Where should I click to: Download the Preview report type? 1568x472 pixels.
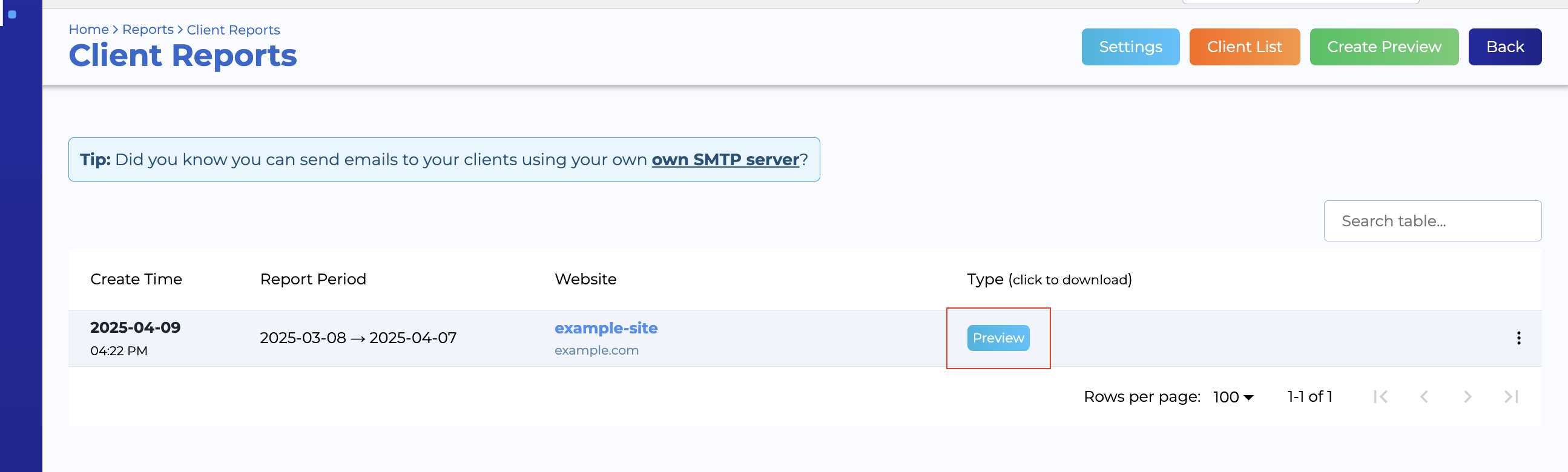tap(998, 338)
